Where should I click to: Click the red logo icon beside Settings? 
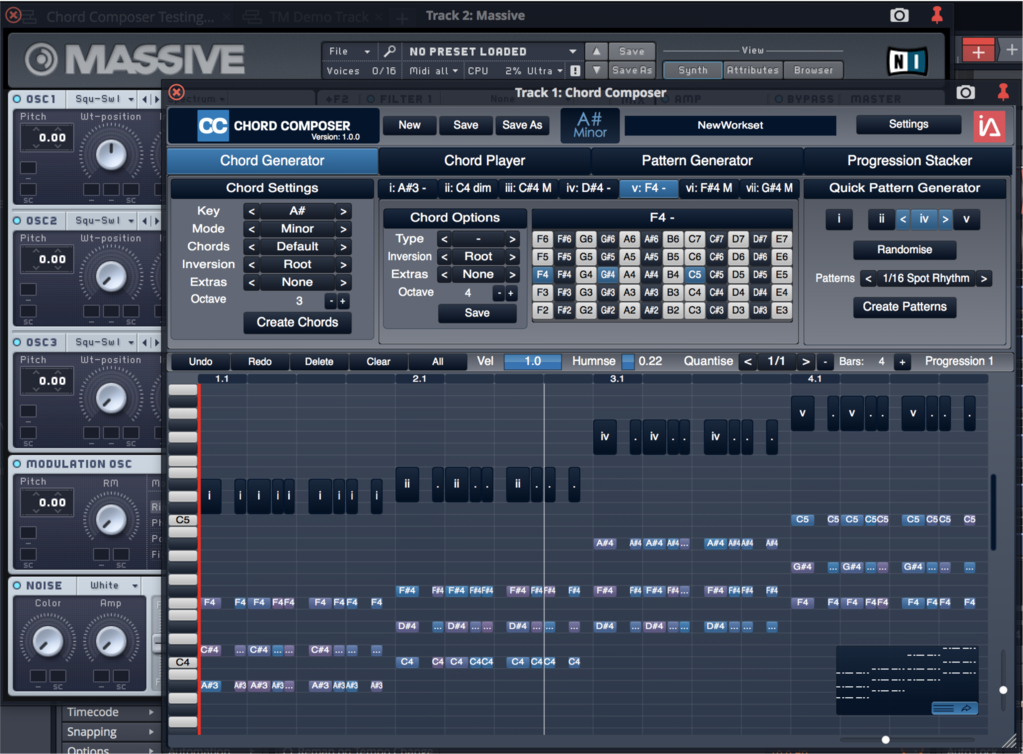pos(989,126)
